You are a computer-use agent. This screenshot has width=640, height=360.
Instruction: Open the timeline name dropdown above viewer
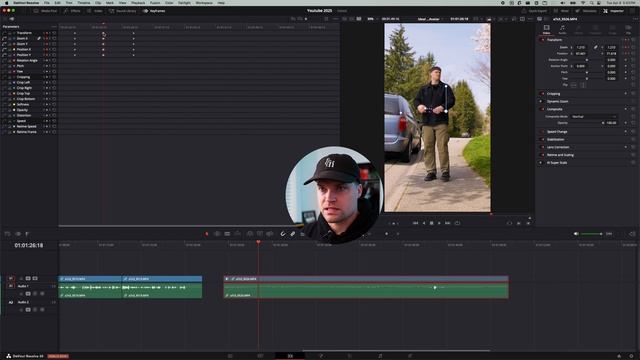(x=430, y=19)
